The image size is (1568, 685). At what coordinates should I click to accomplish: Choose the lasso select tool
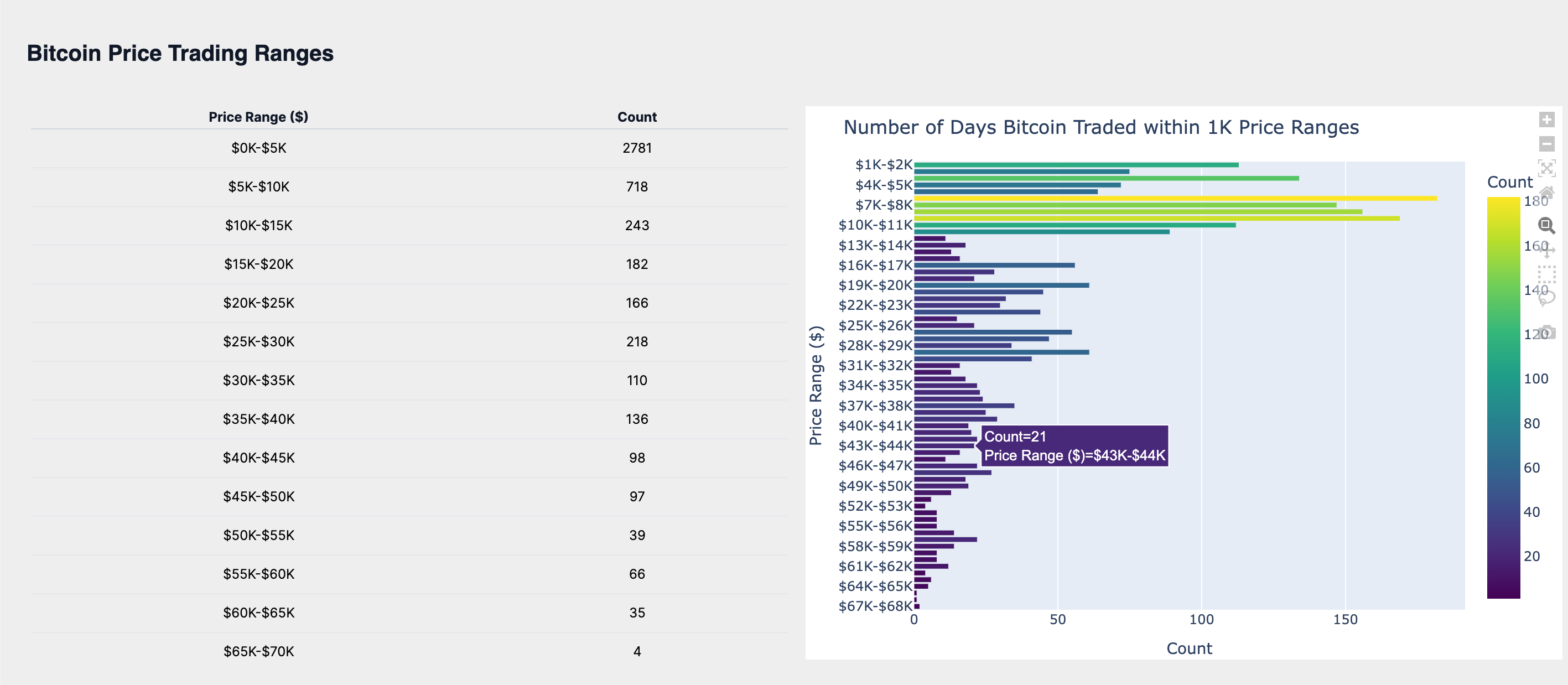coord(1546,298)
